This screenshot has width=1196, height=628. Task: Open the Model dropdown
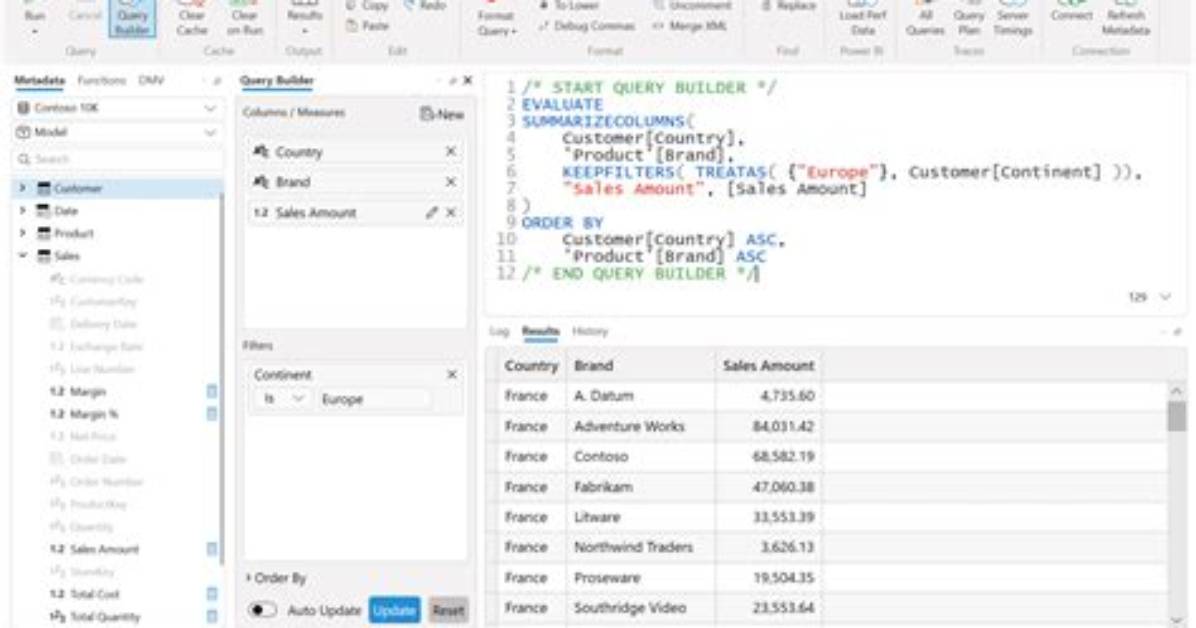(x=117, y=133)
